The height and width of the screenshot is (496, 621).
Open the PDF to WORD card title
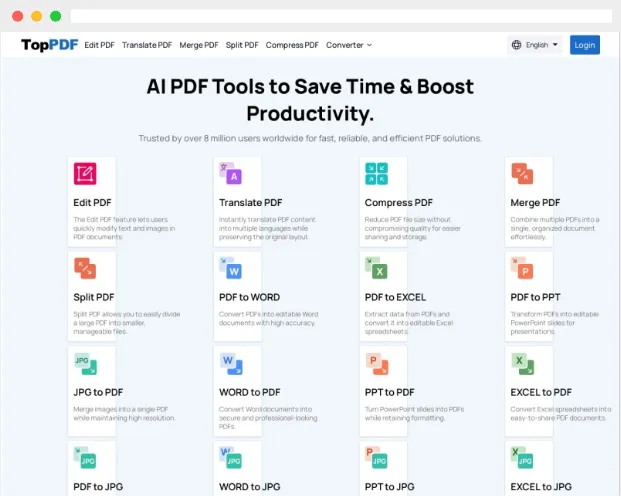[x=250, y=297]
